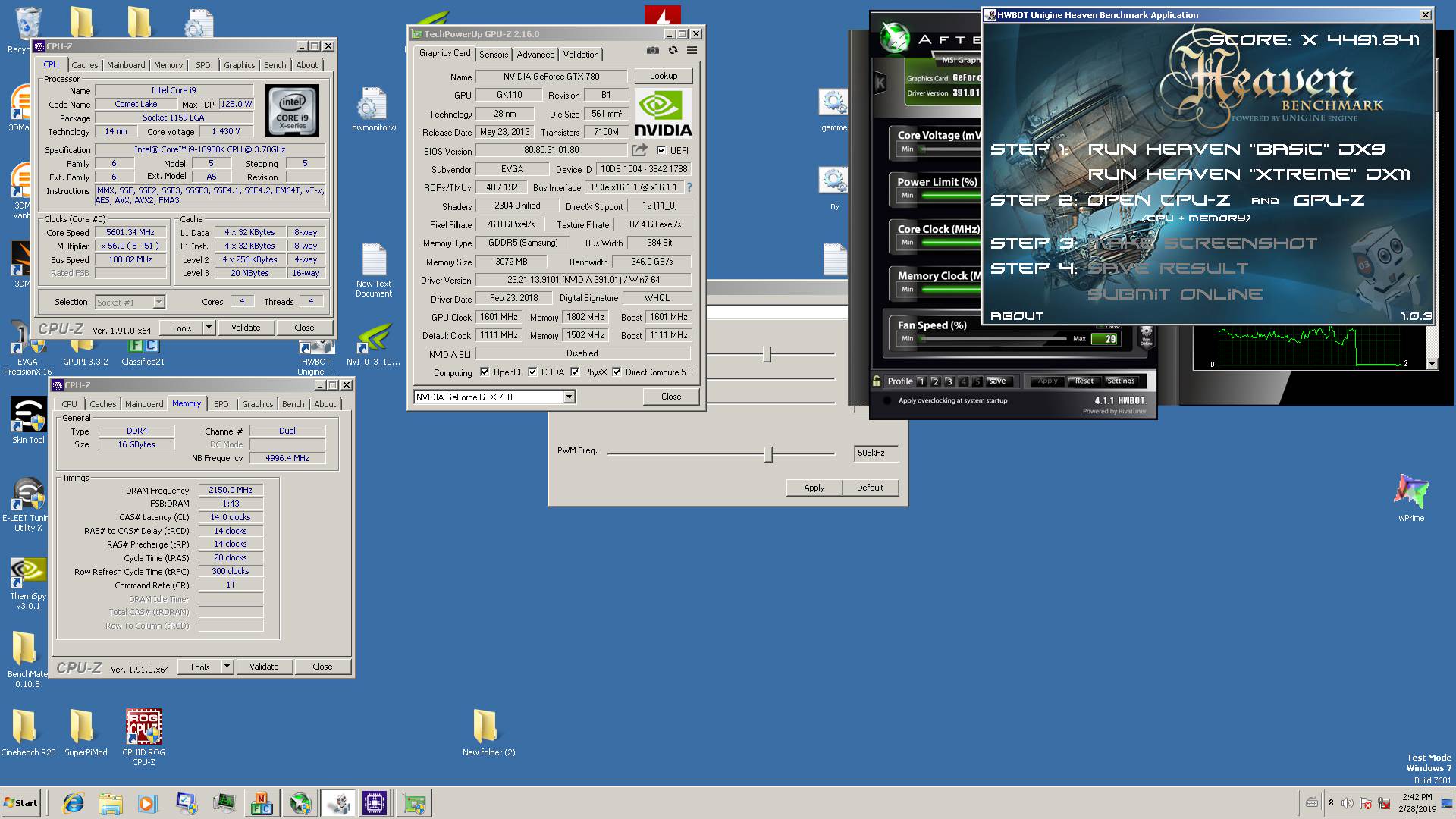The image size is (1456, 819).
Task: Open the Cinebench R20 desktop folder
Action: click(x=28, y=733)
